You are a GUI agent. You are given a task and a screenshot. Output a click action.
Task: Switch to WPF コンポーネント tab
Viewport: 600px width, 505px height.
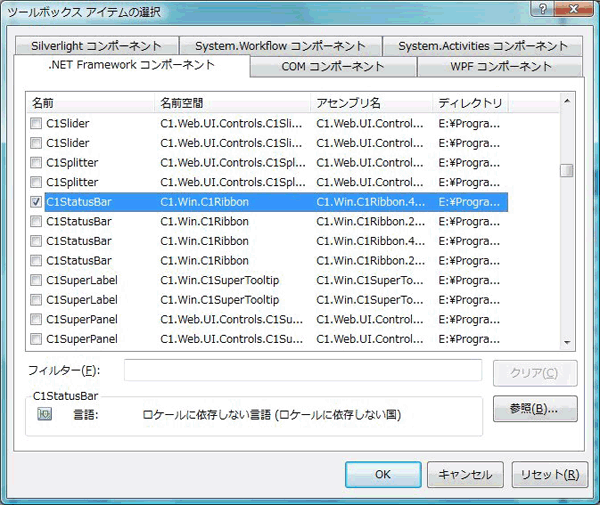point(501,67)
